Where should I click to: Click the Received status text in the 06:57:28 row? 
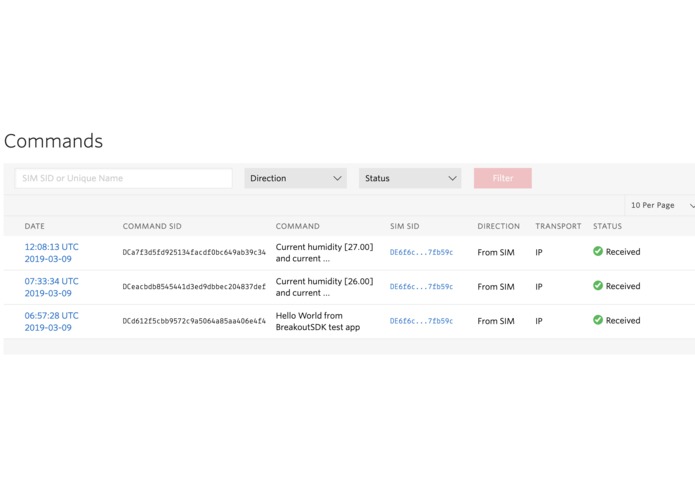pos(623,320)
